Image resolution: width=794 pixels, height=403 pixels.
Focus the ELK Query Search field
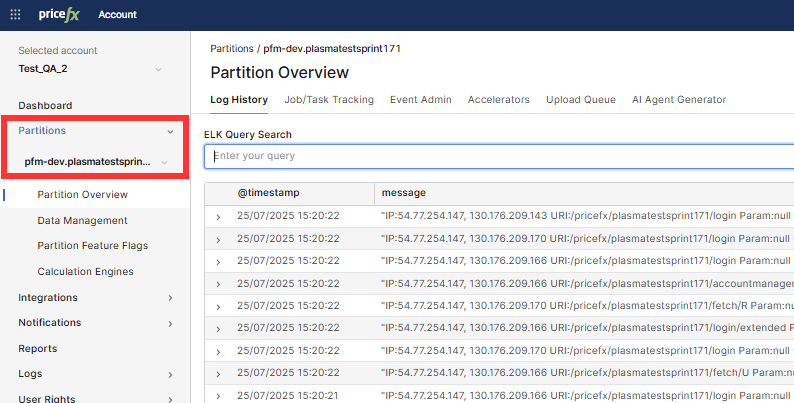[x=500, y=157]
